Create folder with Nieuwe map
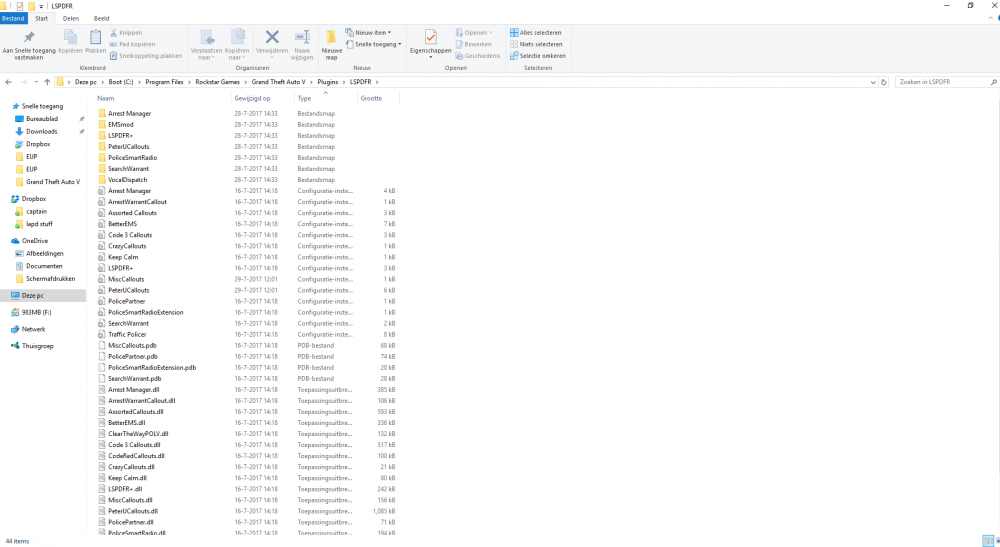Viewport: 1000px width, 547px height. click(331, 45)
